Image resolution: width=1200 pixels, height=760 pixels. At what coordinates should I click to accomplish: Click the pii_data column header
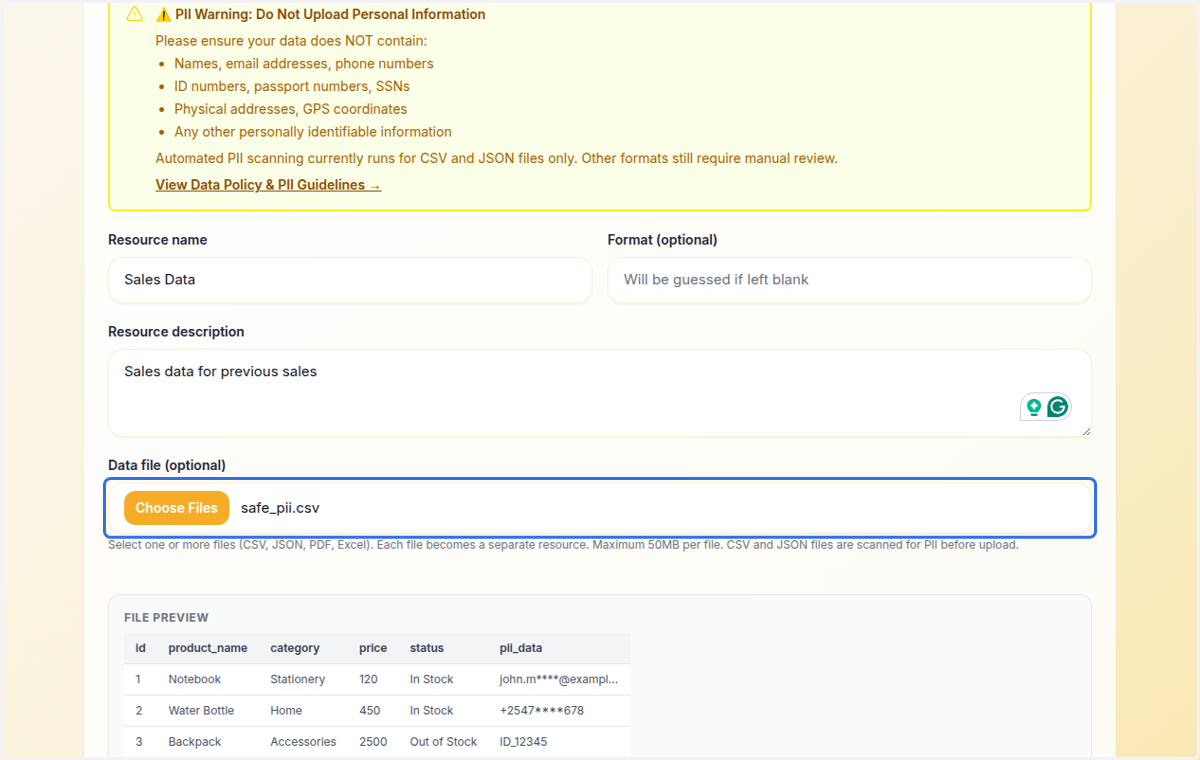click(521, 648)
